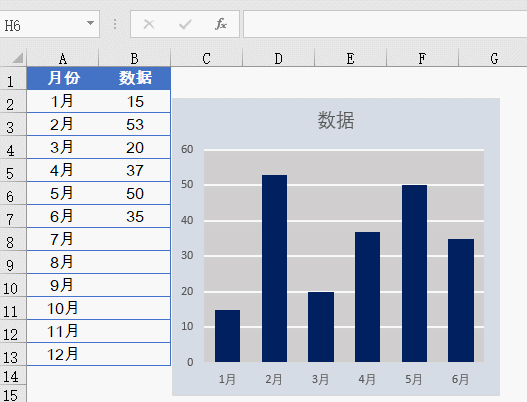This screenshot has height=402, width=527.
Task: Select the 5月 bar in the chart
Action: click(x=414, y=273)
